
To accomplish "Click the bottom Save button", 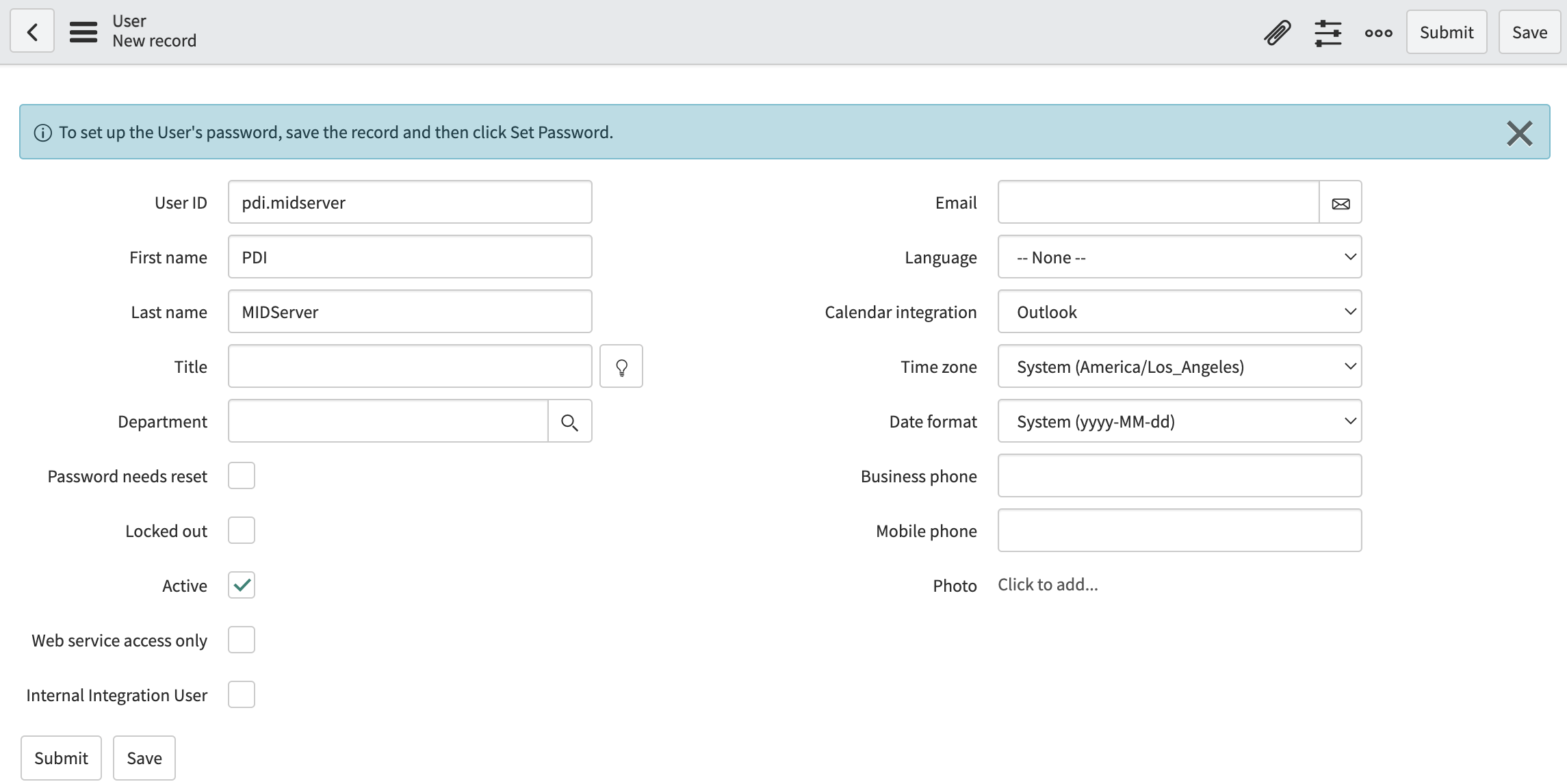I will click(144, 758).
